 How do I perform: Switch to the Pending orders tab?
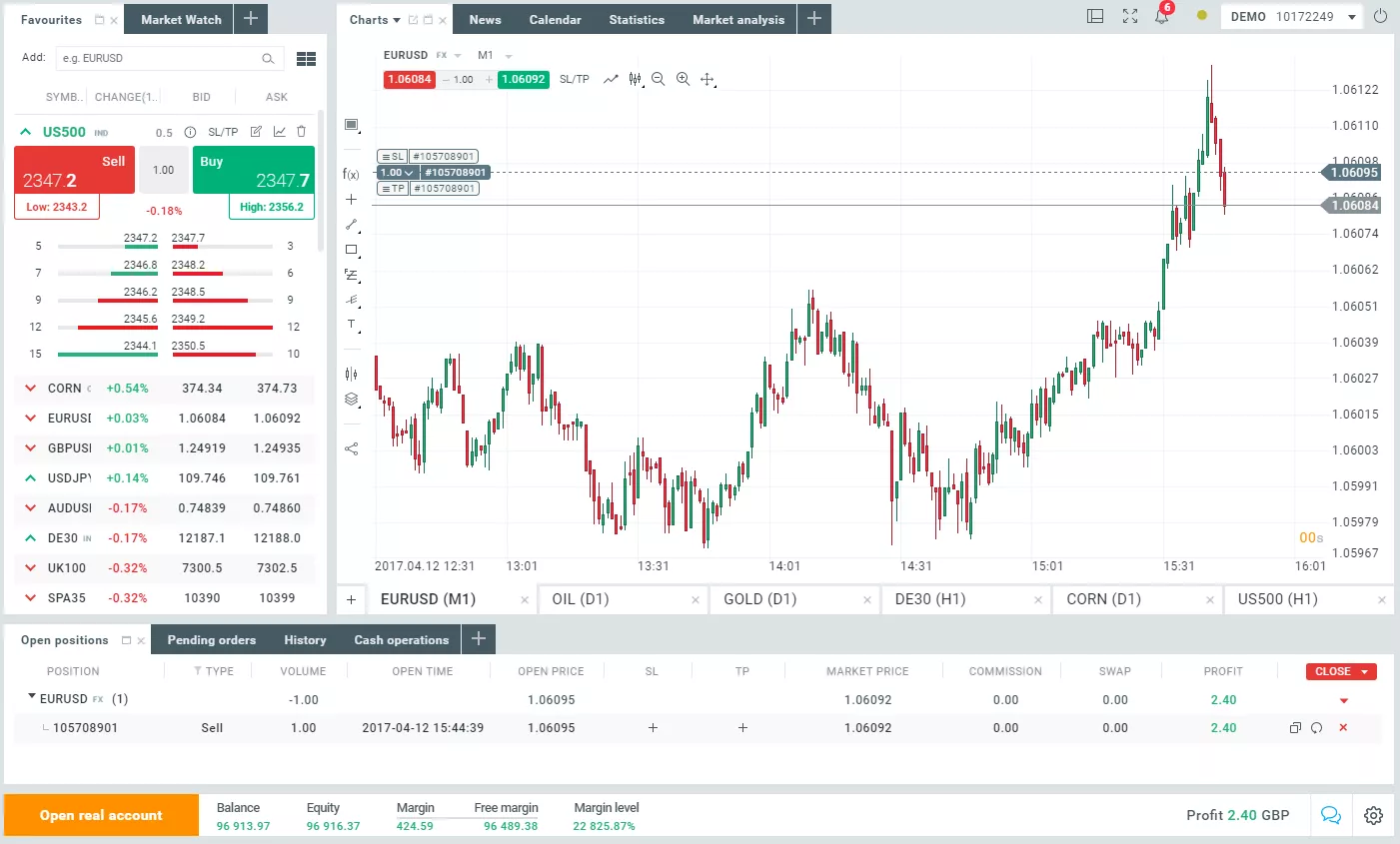click(211, 639)
